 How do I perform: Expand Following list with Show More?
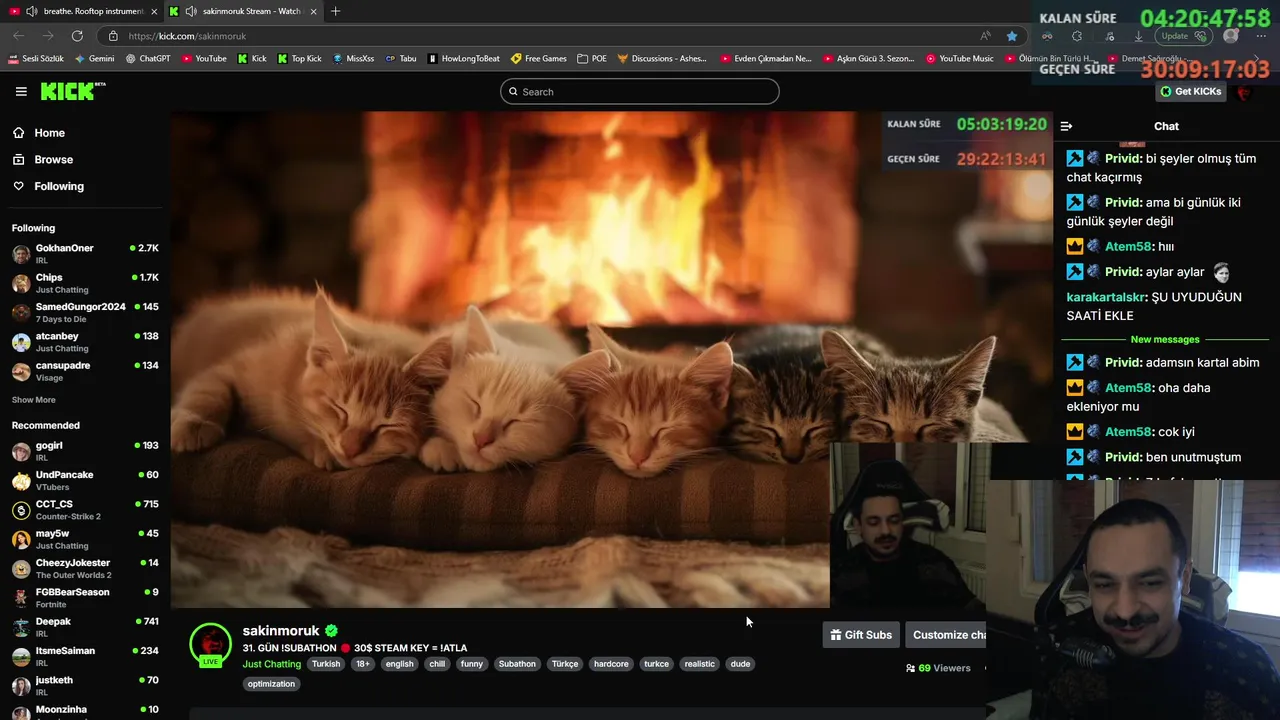34,400
